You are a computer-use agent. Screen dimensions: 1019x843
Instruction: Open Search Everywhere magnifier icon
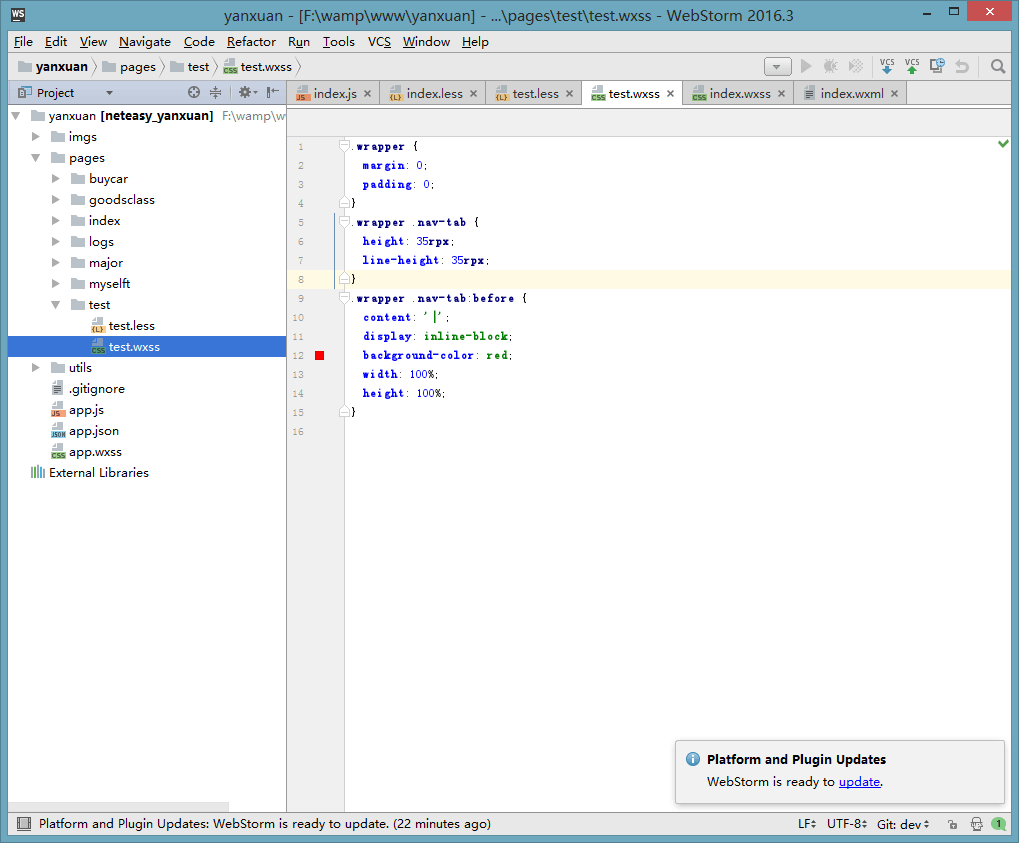coord(998,66)
